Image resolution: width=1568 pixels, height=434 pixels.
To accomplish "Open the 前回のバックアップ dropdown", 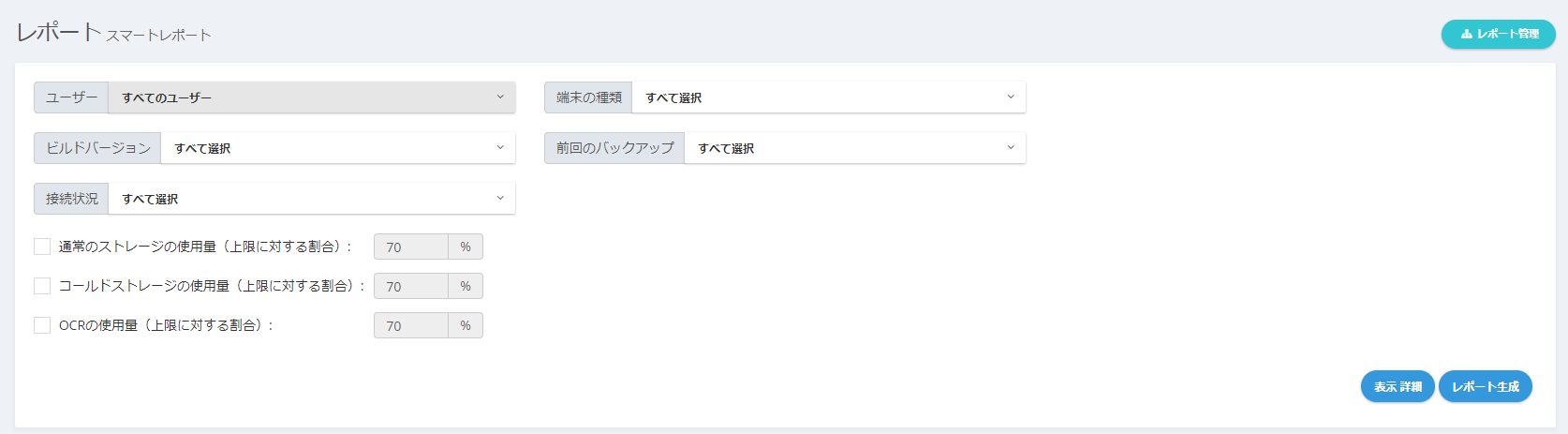I will pyautogui.click(x=855, y=148).
